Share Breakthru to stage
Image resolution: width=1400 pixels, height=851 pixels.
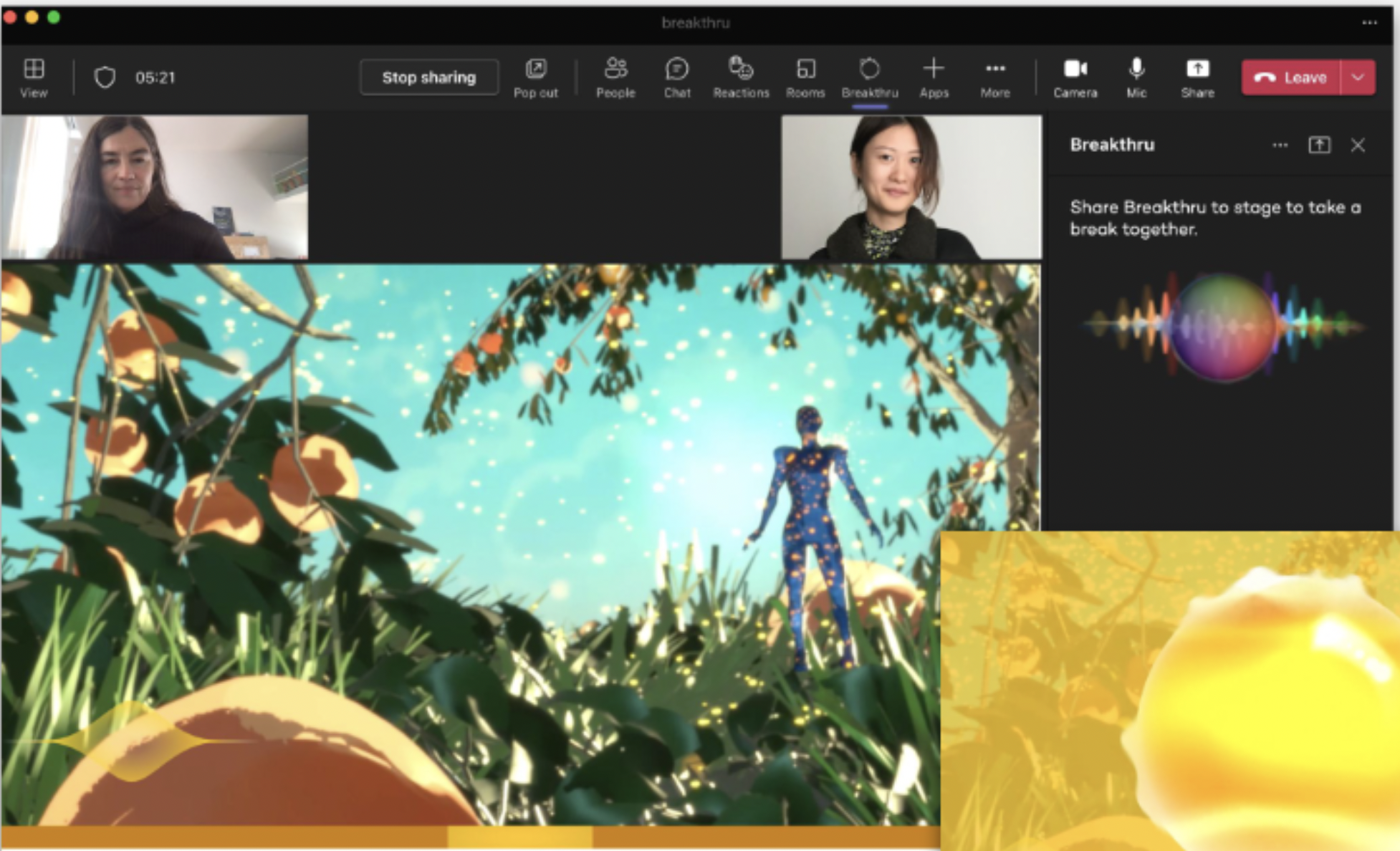click(1319, 145)
